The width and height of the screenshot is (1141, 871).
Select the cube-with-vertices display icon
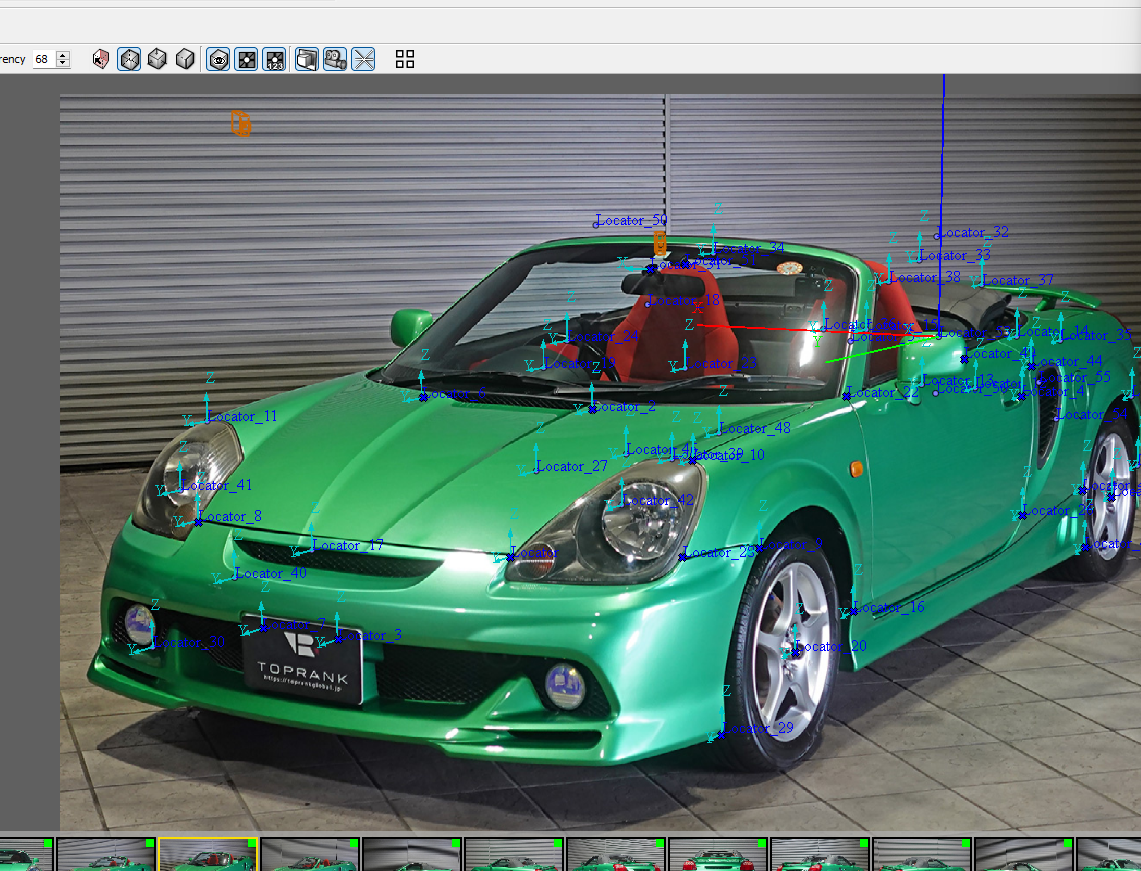tap(157, 60)
